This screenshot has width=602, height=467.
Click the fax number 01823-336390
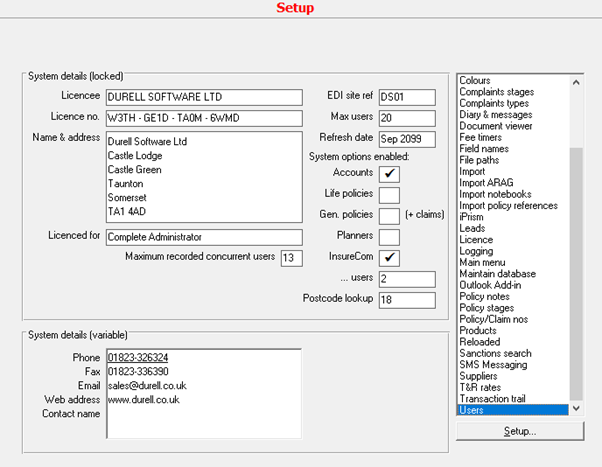point(138,372)
